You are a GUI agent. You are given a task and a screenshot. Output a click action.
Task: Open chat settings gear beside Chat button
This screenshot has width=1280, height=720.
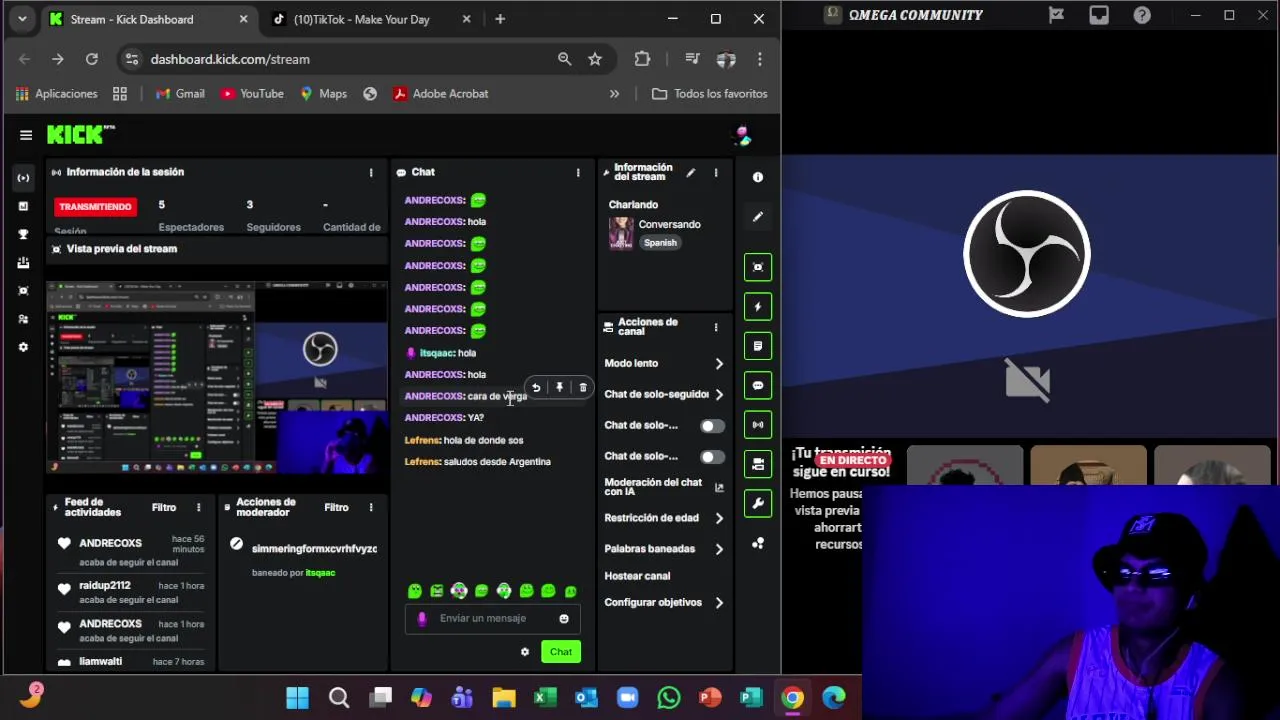pos(525,652)
